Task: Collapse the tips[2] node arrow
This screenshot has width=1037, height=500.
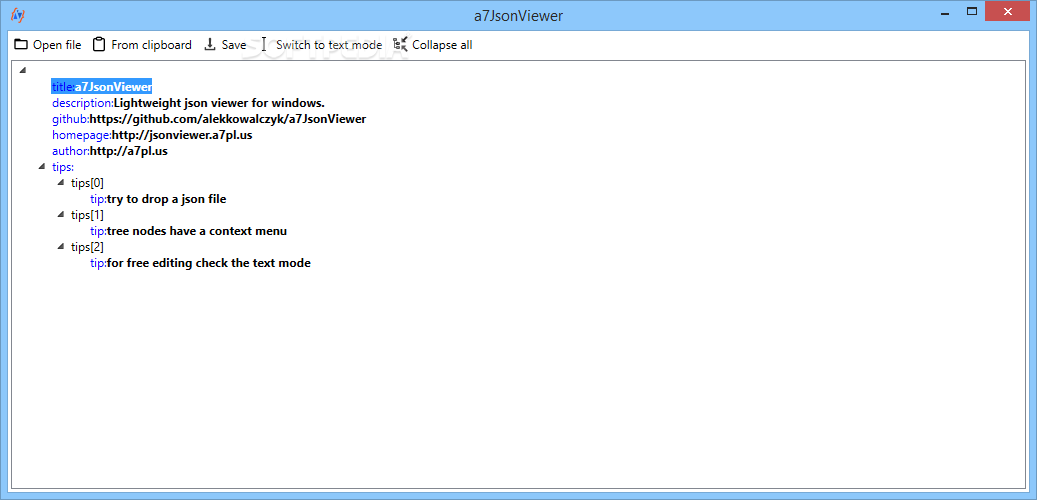Action: (x=61, y=247)
